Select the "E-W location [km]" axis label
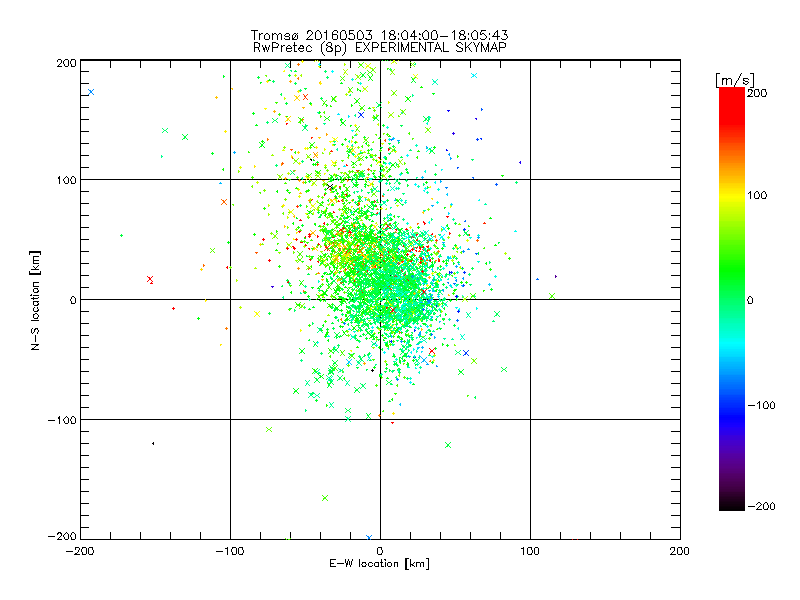The width and height of the screenshot is (800, 600). pyautogui.click(x=379, y=564)
